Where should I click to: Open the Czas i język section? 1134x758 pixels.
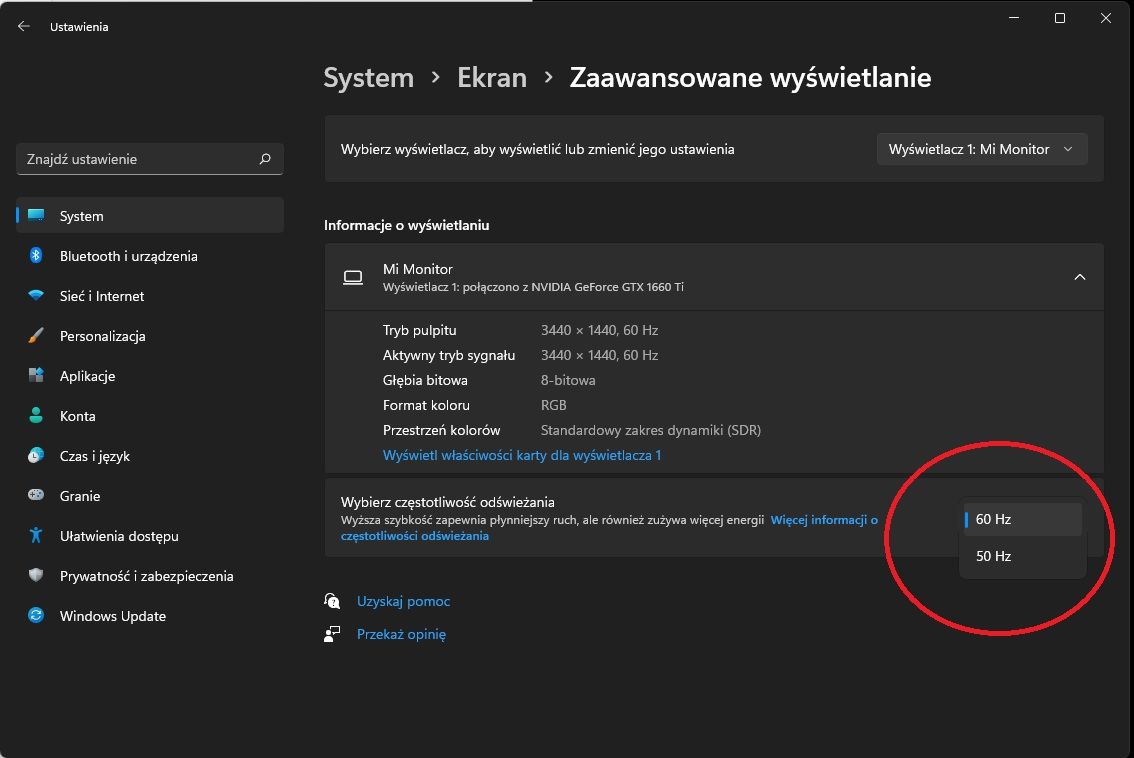click(95, 456)
